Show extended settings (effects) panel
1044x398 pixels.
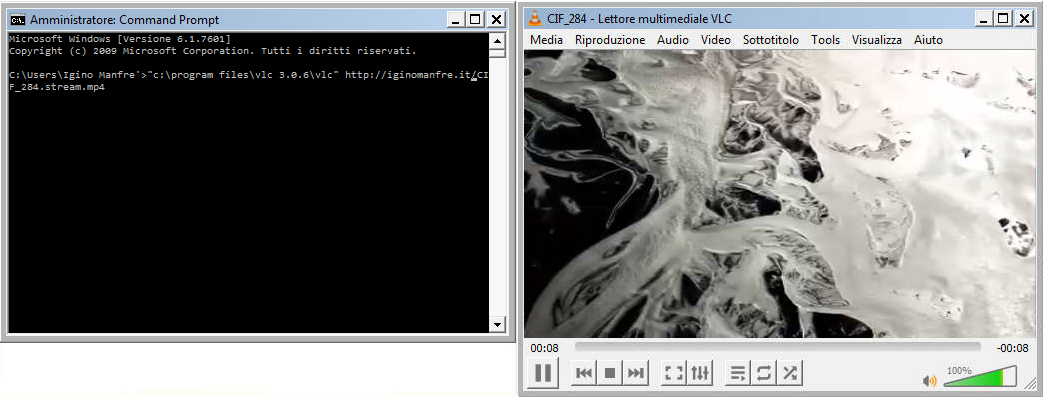click(700, 373)
